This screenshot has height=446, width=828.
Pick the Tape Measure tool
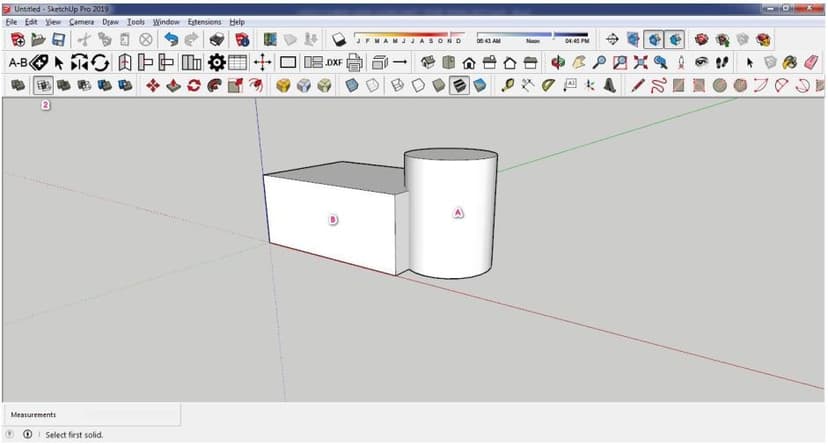pyautogui.click(x=507, y=85)
